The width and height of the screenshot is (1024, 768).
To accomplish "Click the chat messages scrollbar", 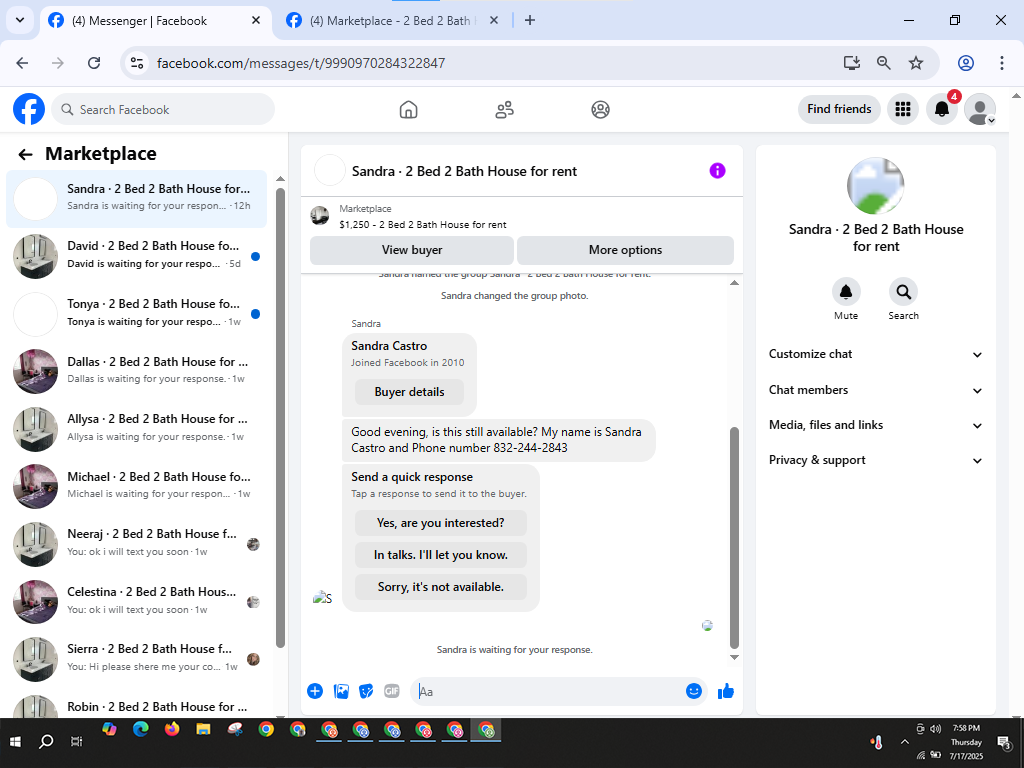I will coord(734,538).
